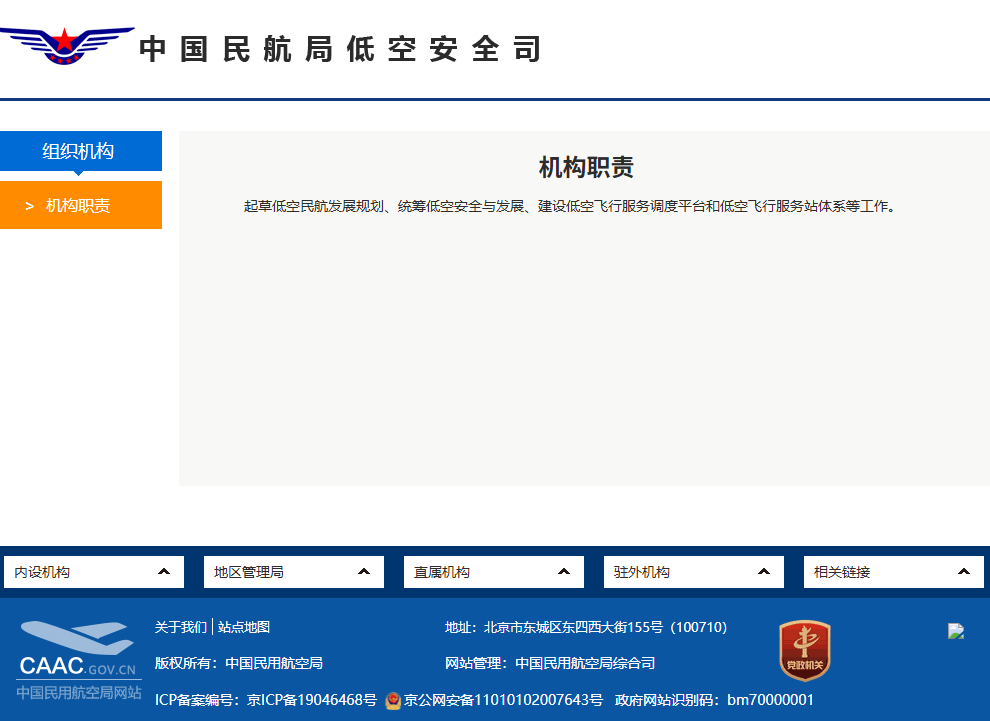Select the 机构职责 sidebar menu item
990x721 pixels.
coord(81,205)
